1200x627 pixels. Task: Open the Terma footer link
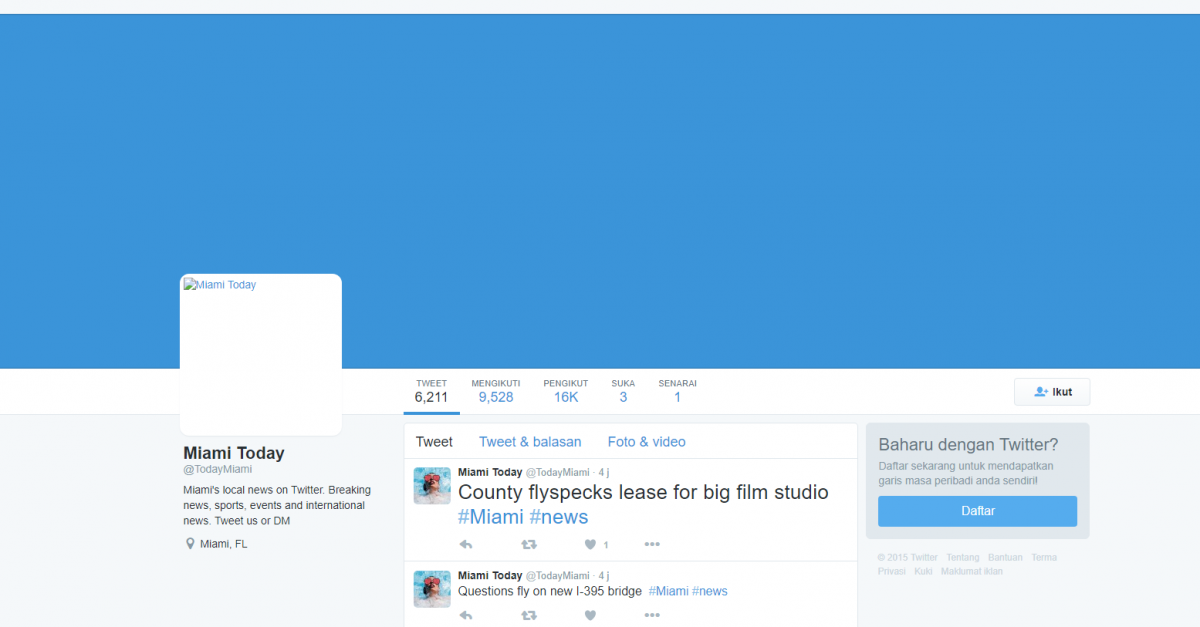[x=1044, y=558]
